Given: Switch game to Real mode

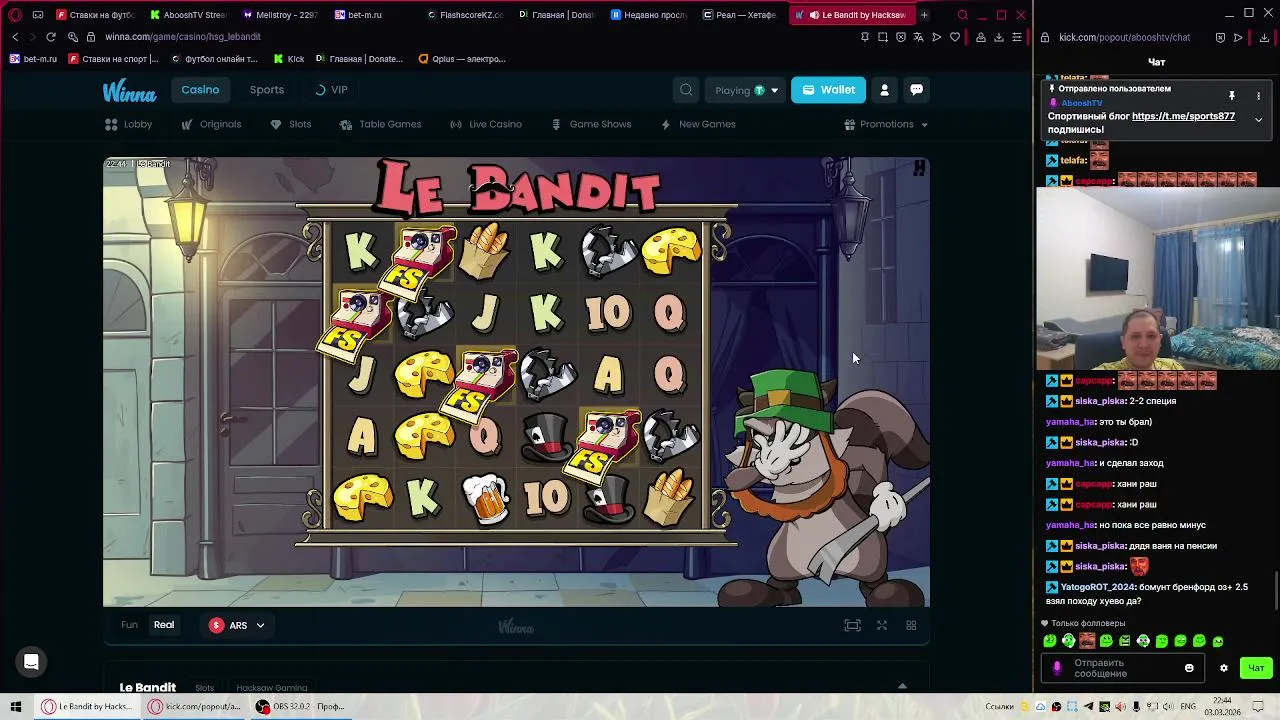Looking at the screenshot, I should click(x=164, y=625).
